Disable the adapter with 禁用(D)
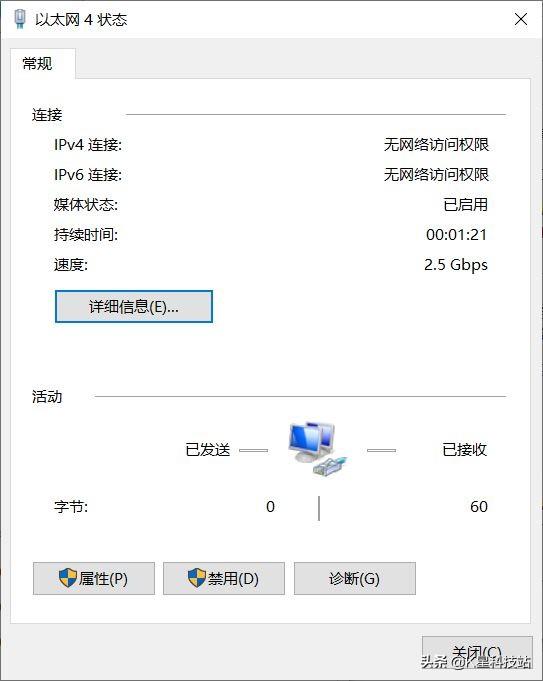 pyautogui.click(x=224, y=579)
